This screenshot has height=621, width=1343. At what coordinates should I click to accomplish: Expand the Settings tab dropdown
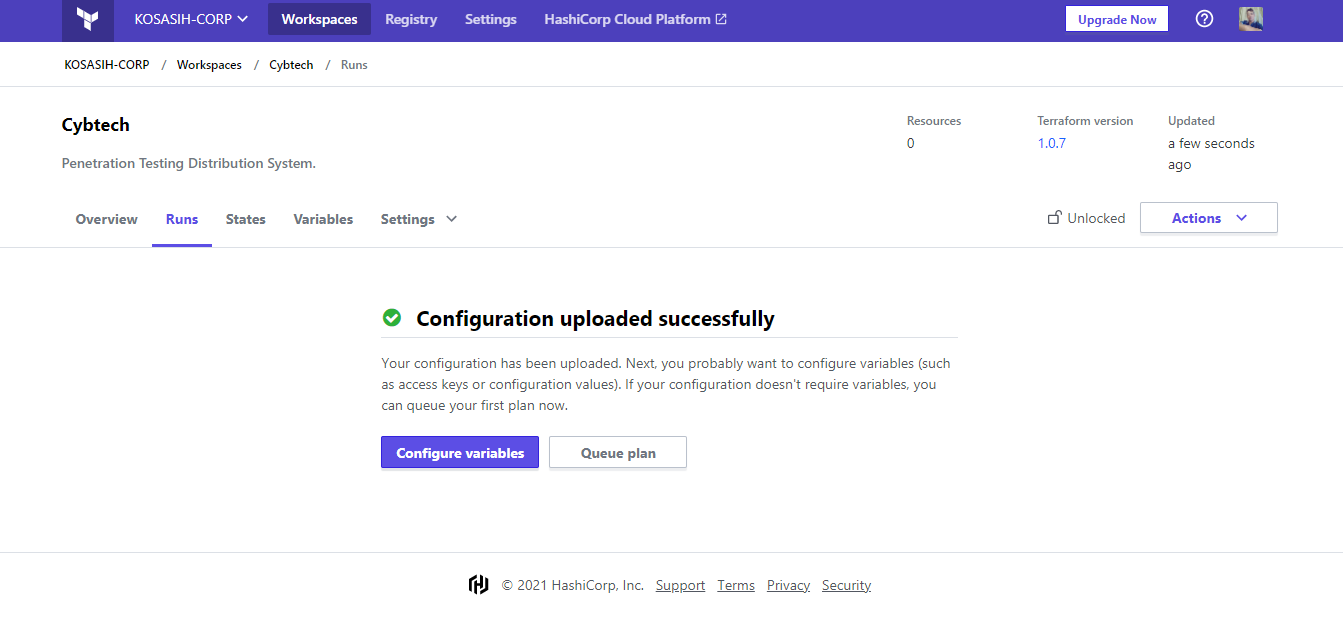click(419, 219)
